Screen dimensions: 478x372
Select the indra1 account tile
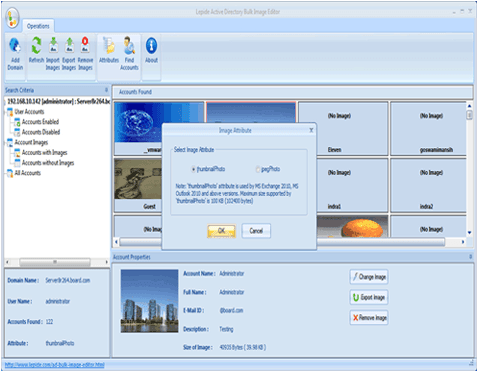coord(352,185)
